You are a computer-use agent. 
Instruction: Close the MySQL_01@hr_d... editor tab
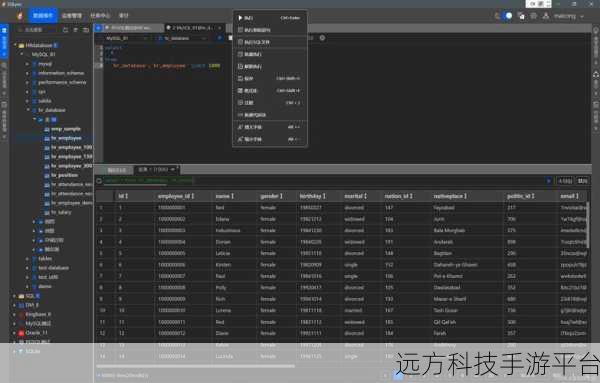[x=220, y=28]
